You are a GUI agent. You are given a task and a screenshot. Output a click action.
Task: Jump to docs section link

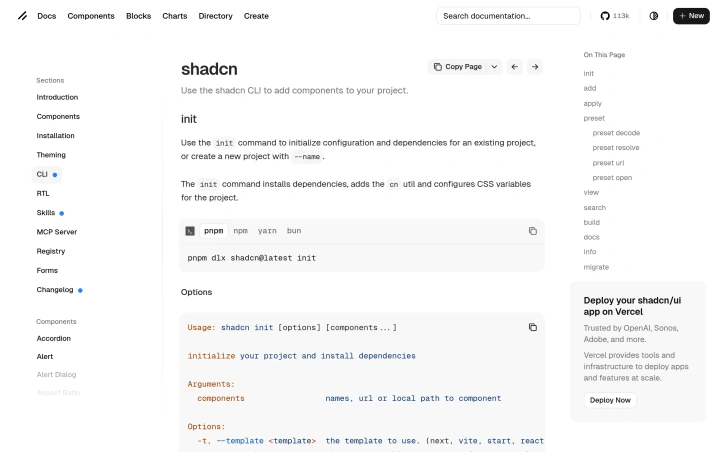click(x=591, y=237)
